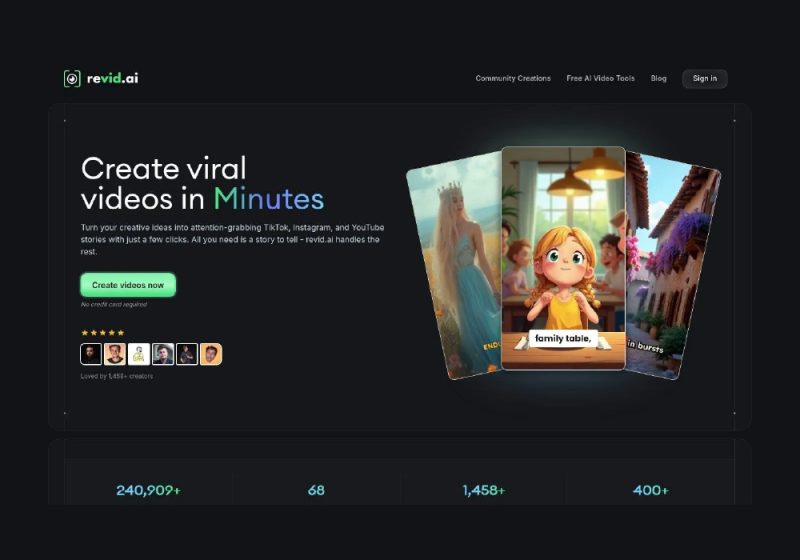Click the 240,909+ statistic
The width and height of the screenshot is (800, 560).
point(148,490)
